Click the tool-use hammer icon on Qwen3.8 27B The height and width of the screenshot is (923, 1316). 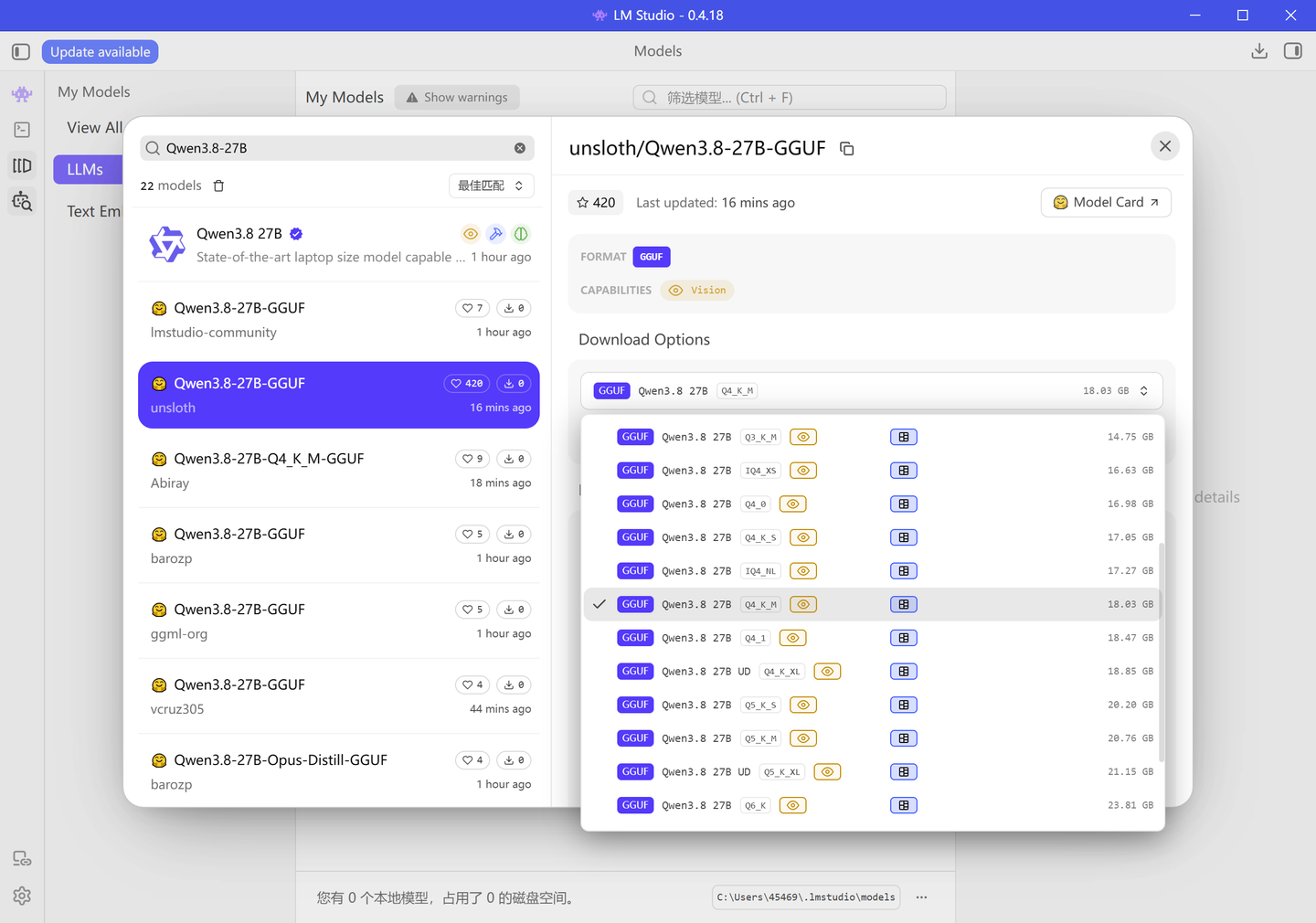click(495, 234)
